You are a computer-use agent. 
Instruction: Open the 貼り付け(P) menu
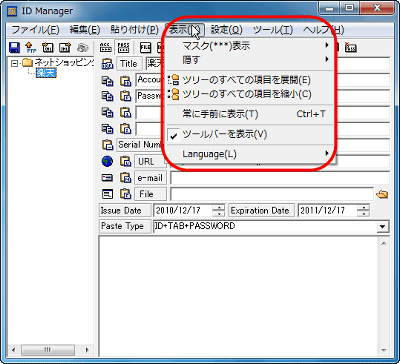(x=134, y=30)
